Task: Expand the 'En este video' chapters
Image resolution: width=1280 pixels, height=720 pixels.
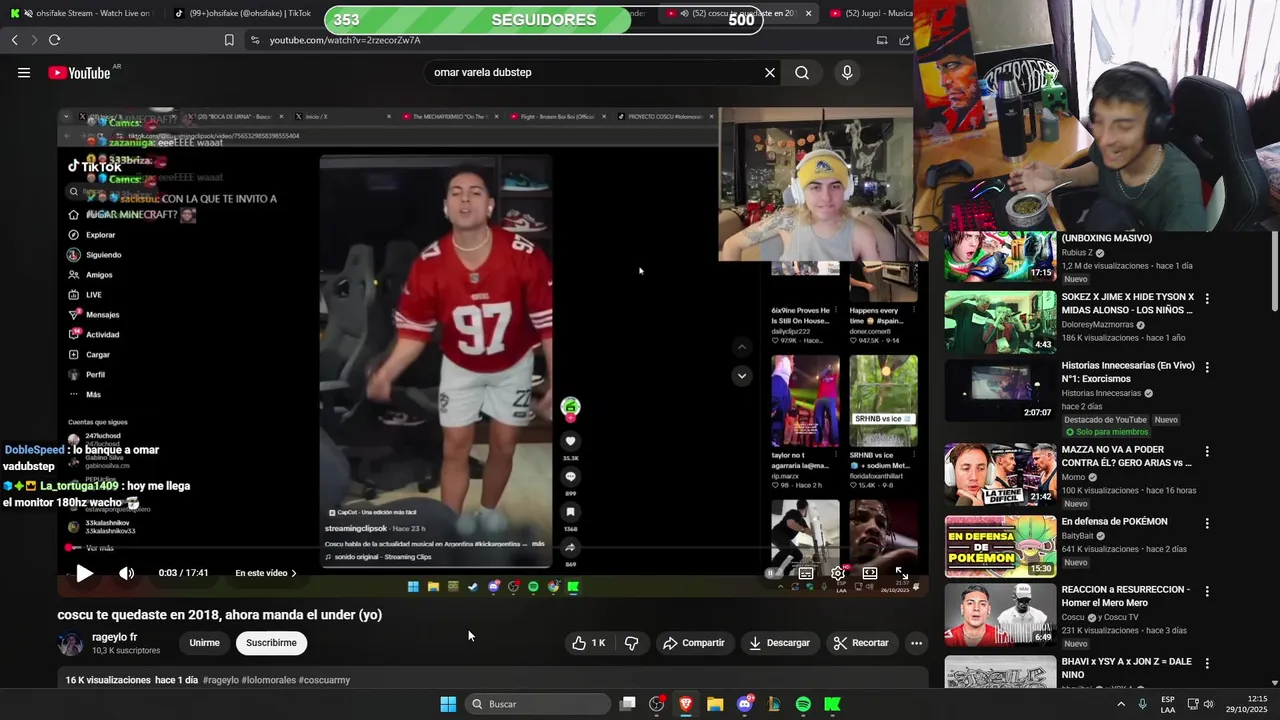Action: 266,573
